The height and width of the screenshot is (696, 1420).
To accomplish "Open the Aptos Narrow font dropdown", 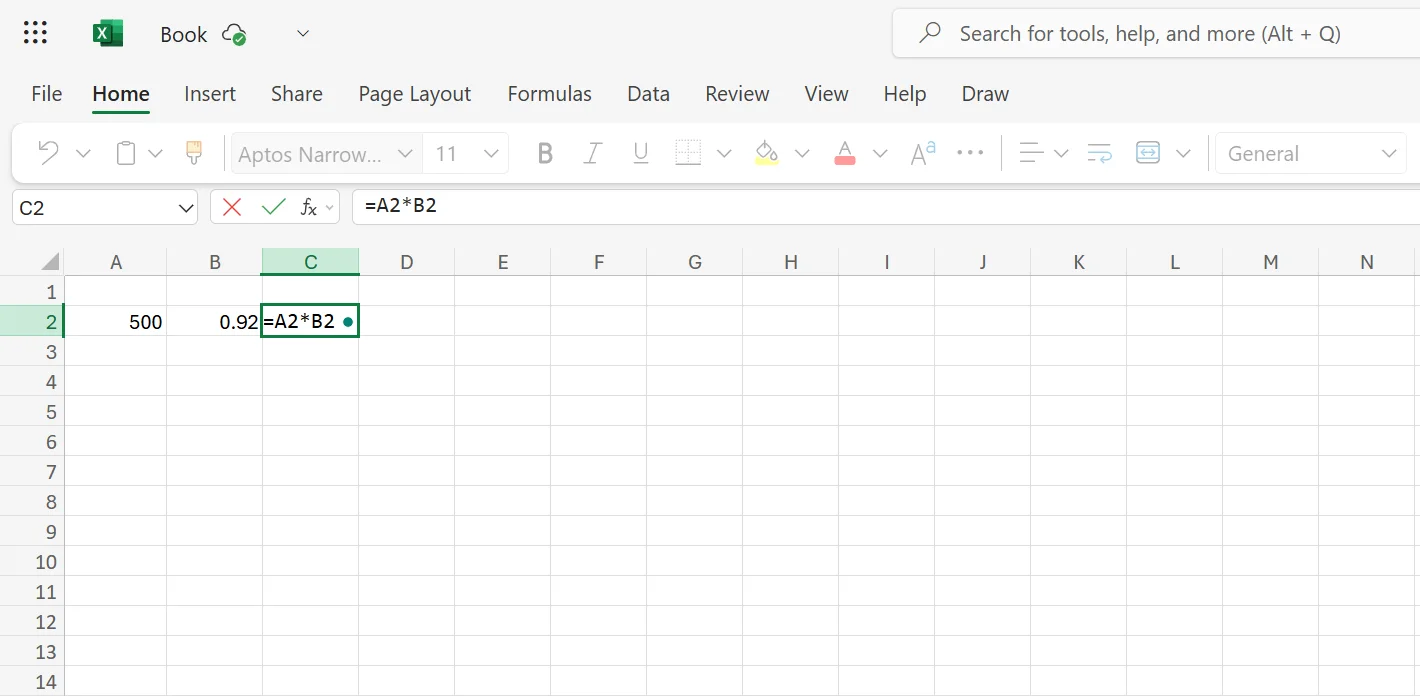I will [x=320, y=153].
